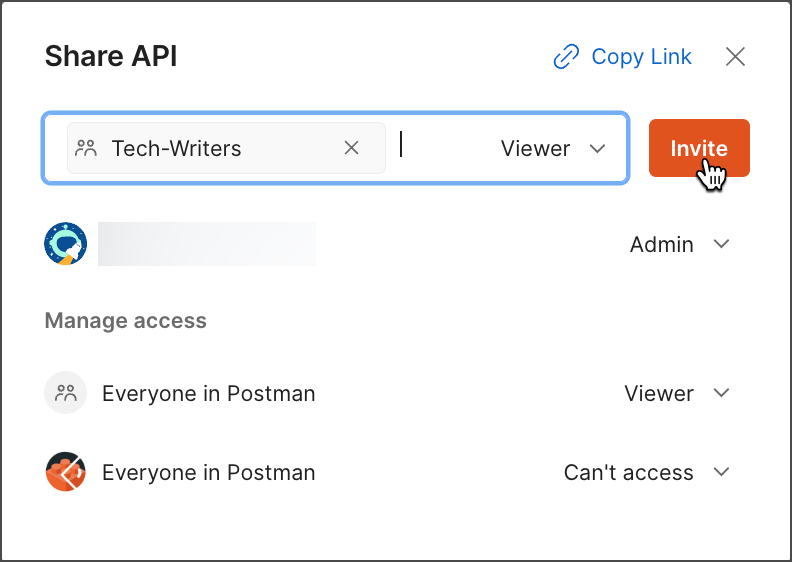
Task: Click the blurred admin user name
Action: 207,243
